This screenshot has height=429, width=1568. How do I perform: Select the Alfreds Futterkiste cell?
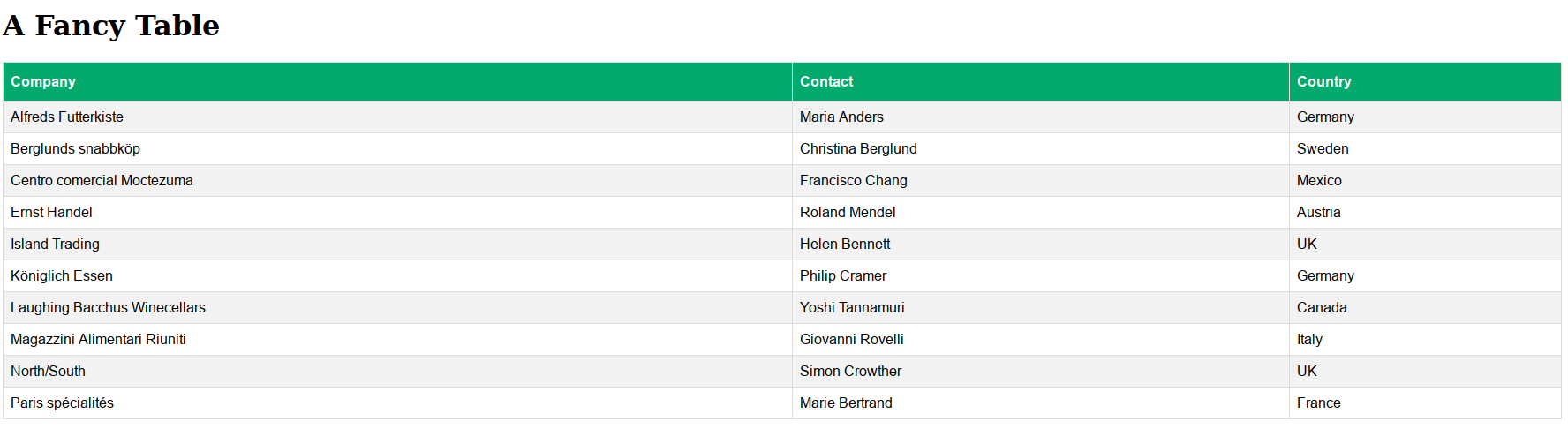pyautogui.click(x=67, y=117)
